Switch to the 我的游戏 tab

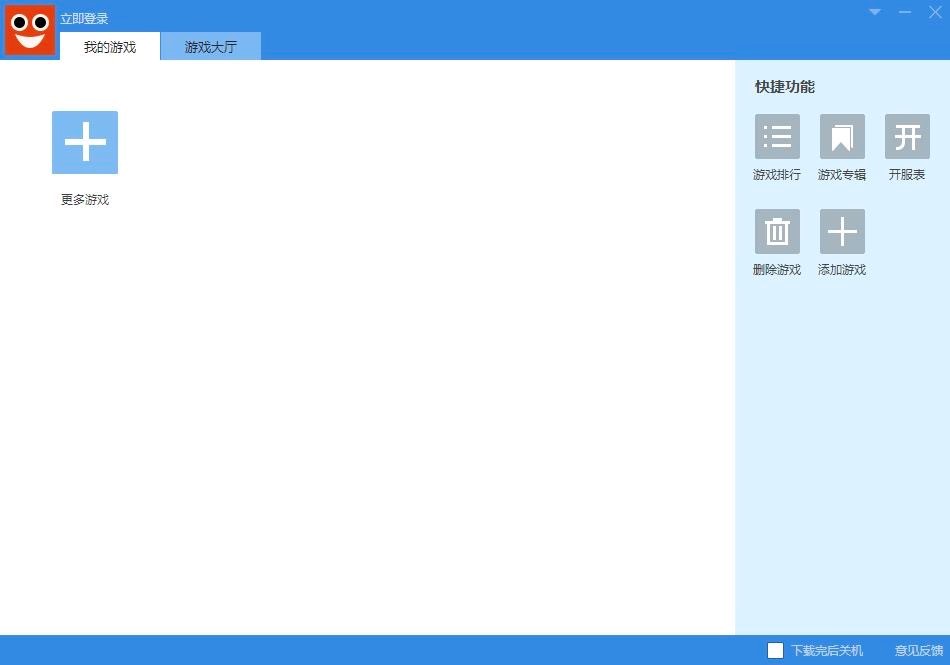(x=110, y=47)
